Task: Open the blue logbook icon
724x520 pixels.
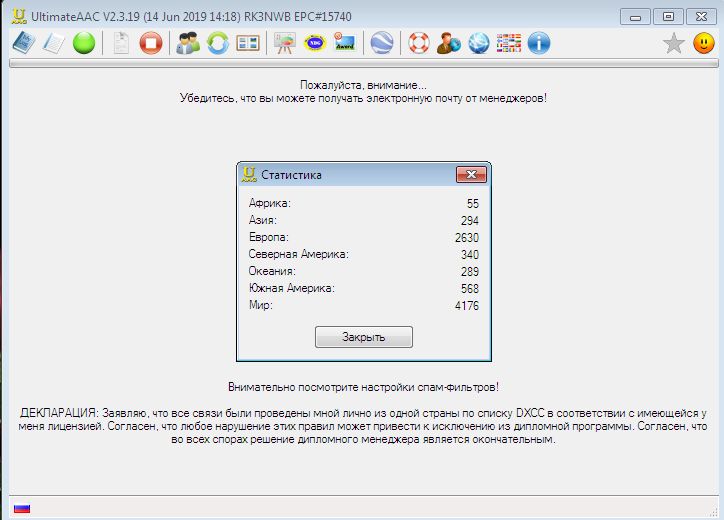Action: pos(24,43)
